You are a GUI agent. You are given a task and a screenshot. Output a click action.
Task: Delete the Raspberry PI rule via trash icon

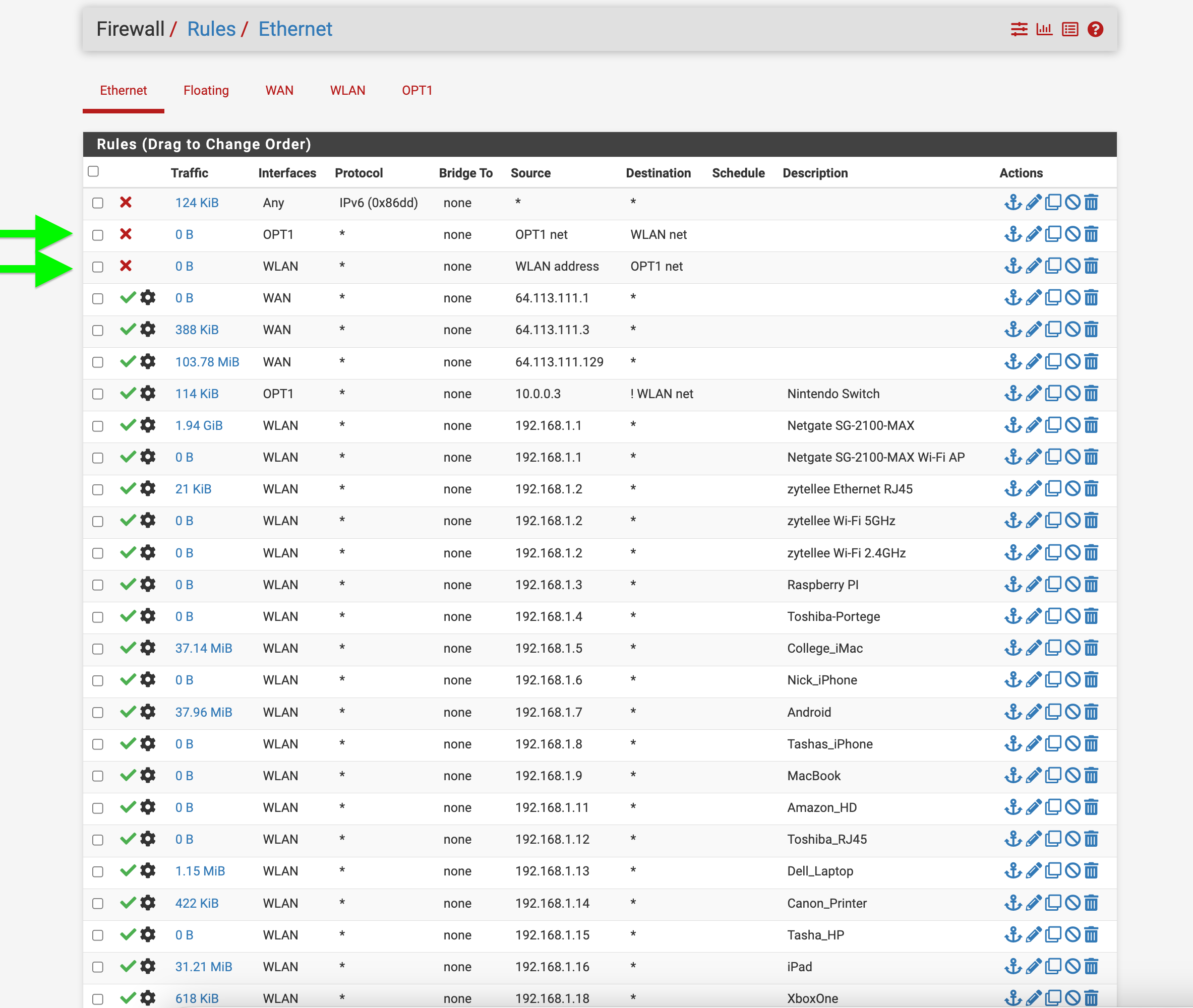[x=1091, y=585]
